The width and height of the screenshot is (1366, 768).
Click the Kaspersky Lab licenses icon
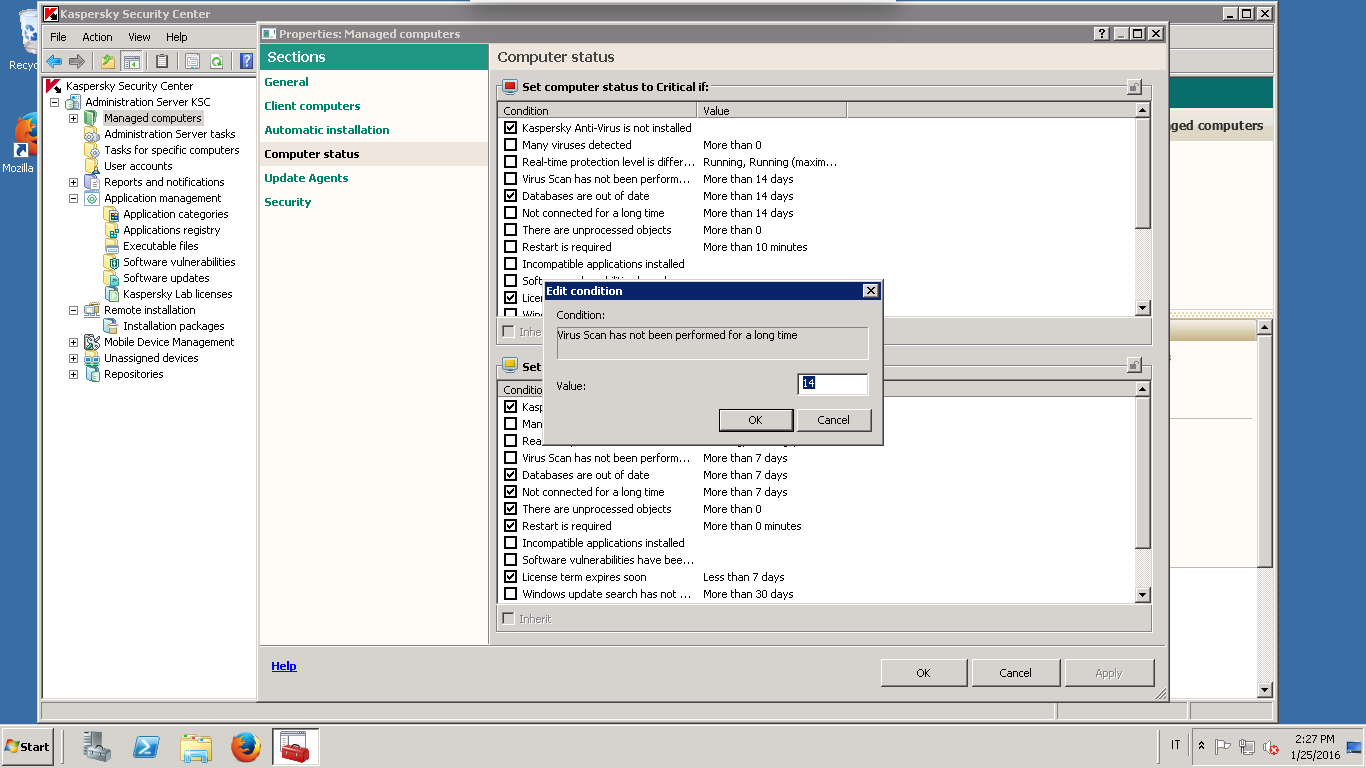tap(111, 294)
